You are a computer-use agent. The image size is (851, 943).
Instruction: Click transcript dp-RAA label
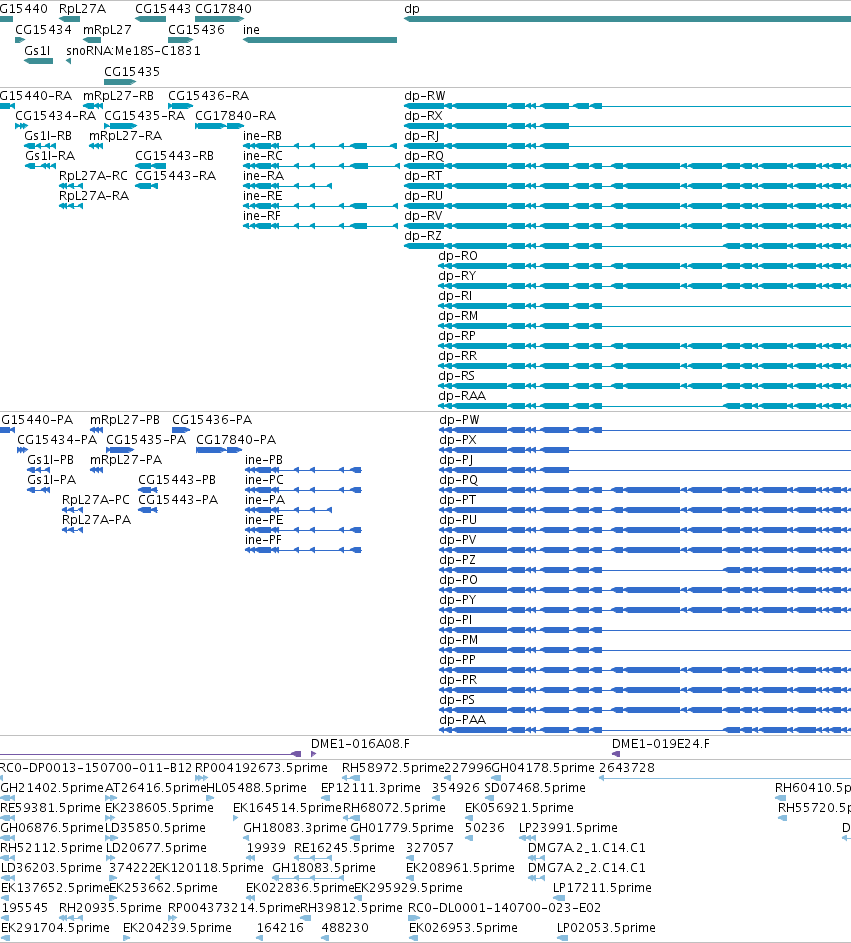(462, 396)
